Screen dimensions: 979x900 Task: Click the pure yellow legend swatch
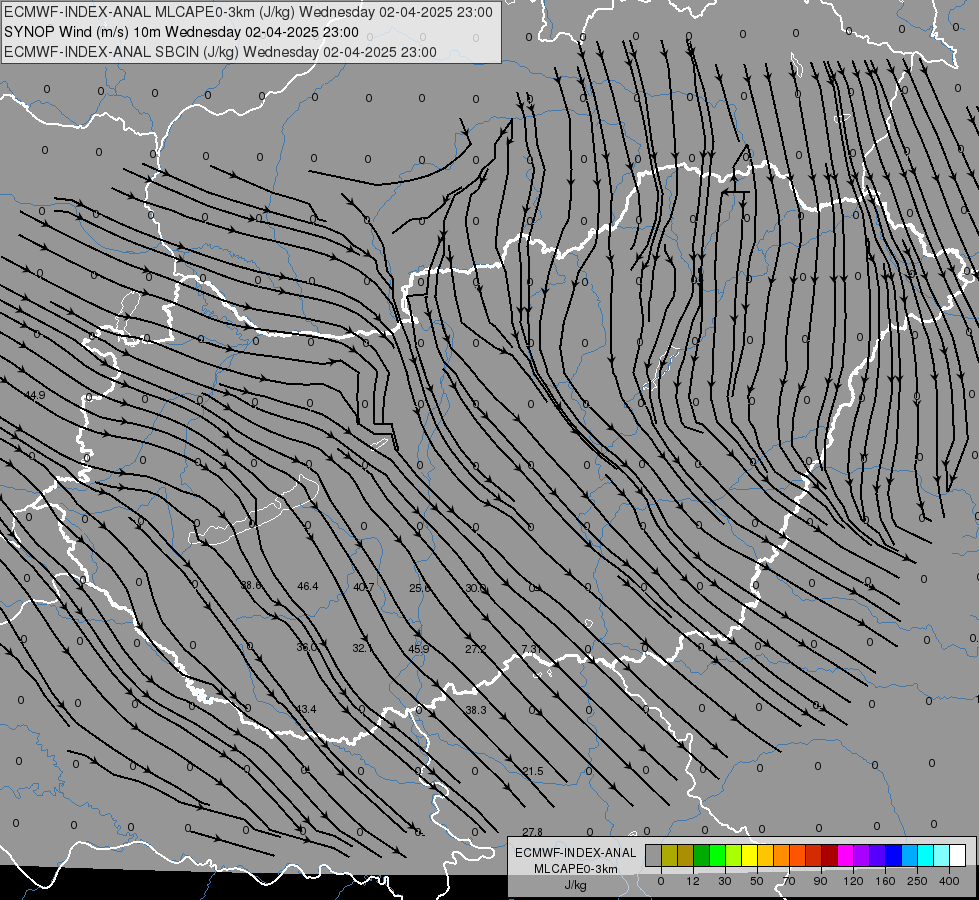(x=750, y=855)
